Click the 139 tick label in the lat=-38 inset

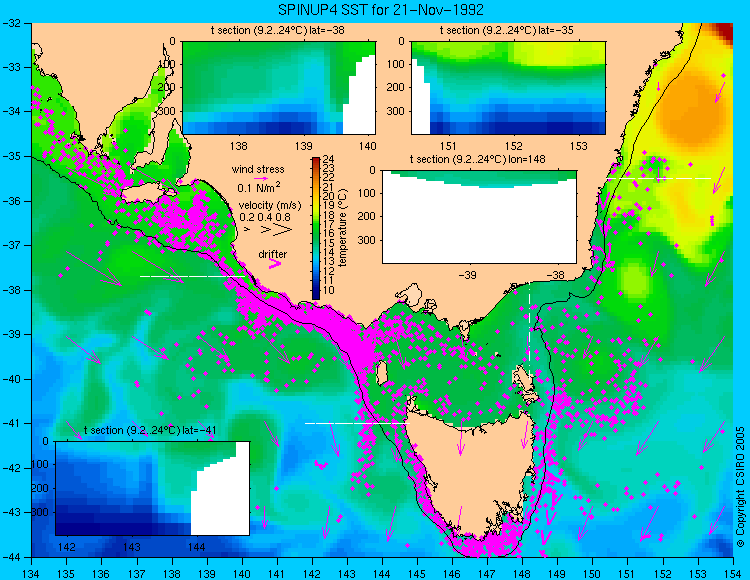click(x=303, y=146)
